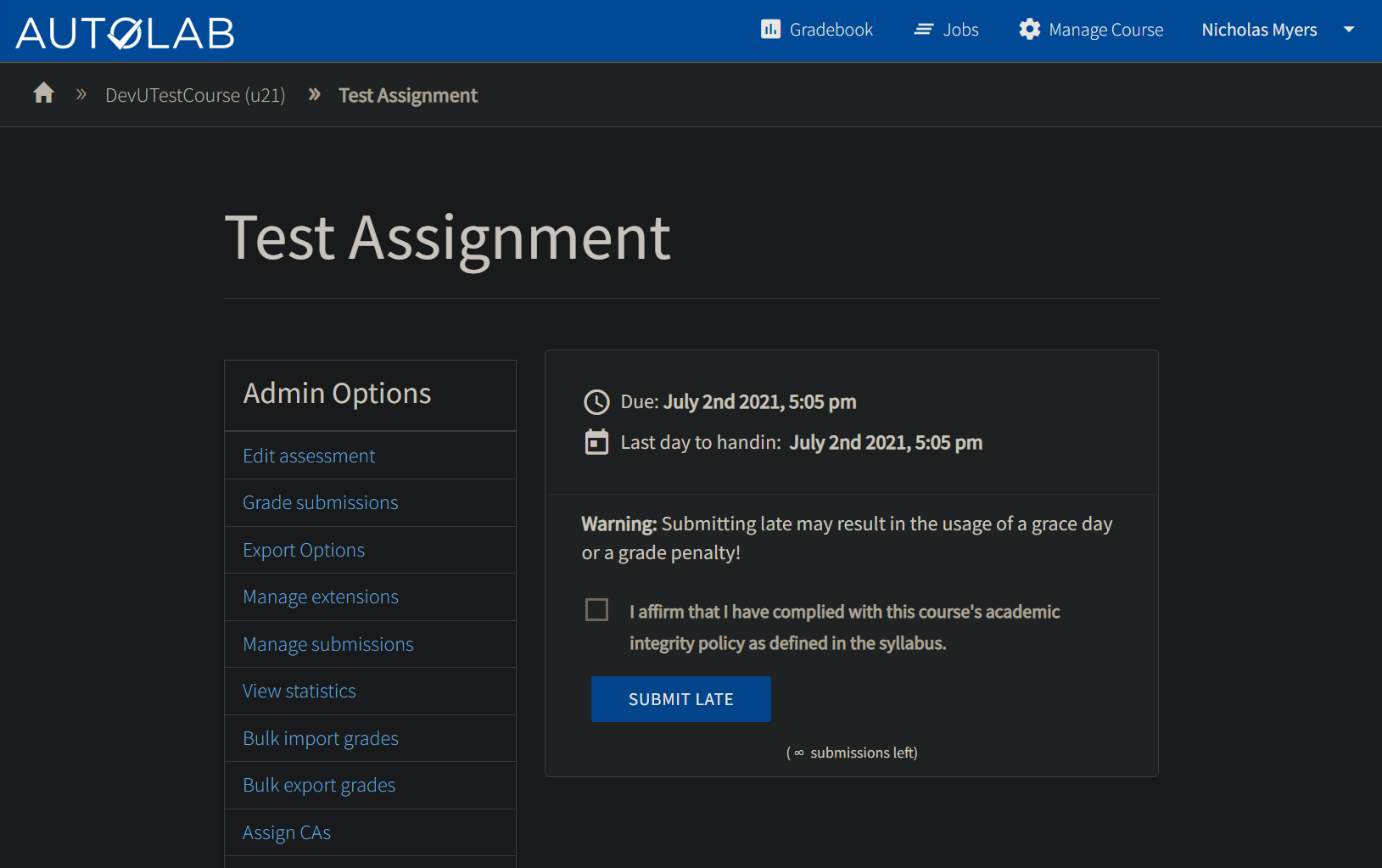1382x868 pixels.
Task: Open Nicholas Myers account menu
Action: 1259,30
